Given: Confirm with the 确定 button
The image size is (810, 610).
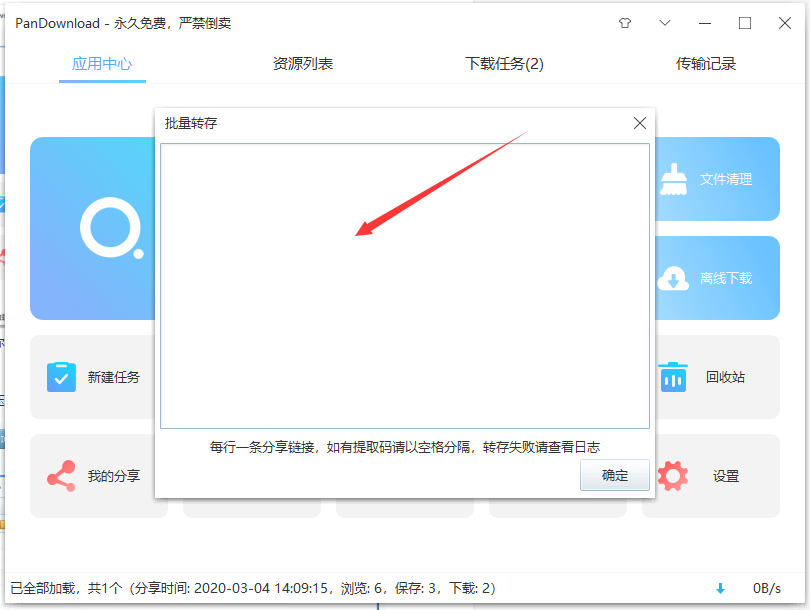Looking at the screenshot, I should point(614,475).
